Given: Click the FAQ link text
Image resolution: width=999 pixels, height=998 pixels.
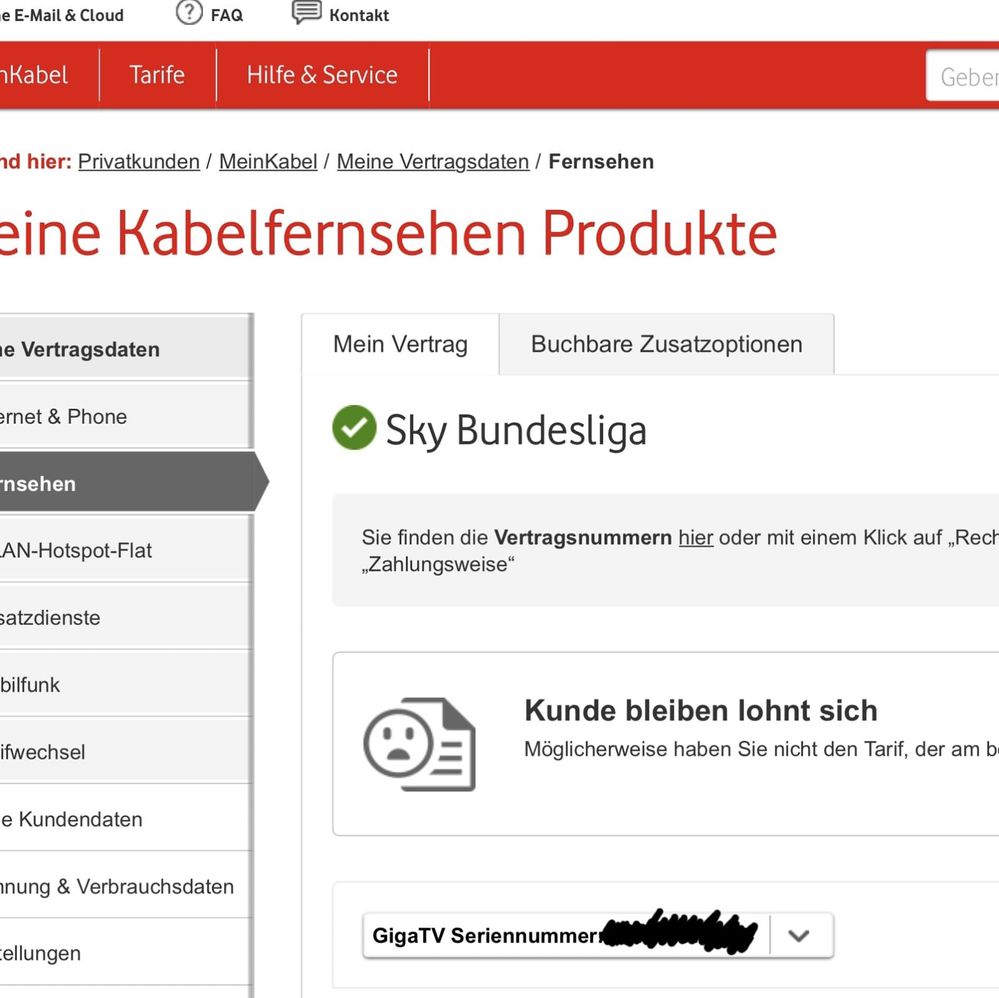Looking at the screenshot, I should click(227, 15).
